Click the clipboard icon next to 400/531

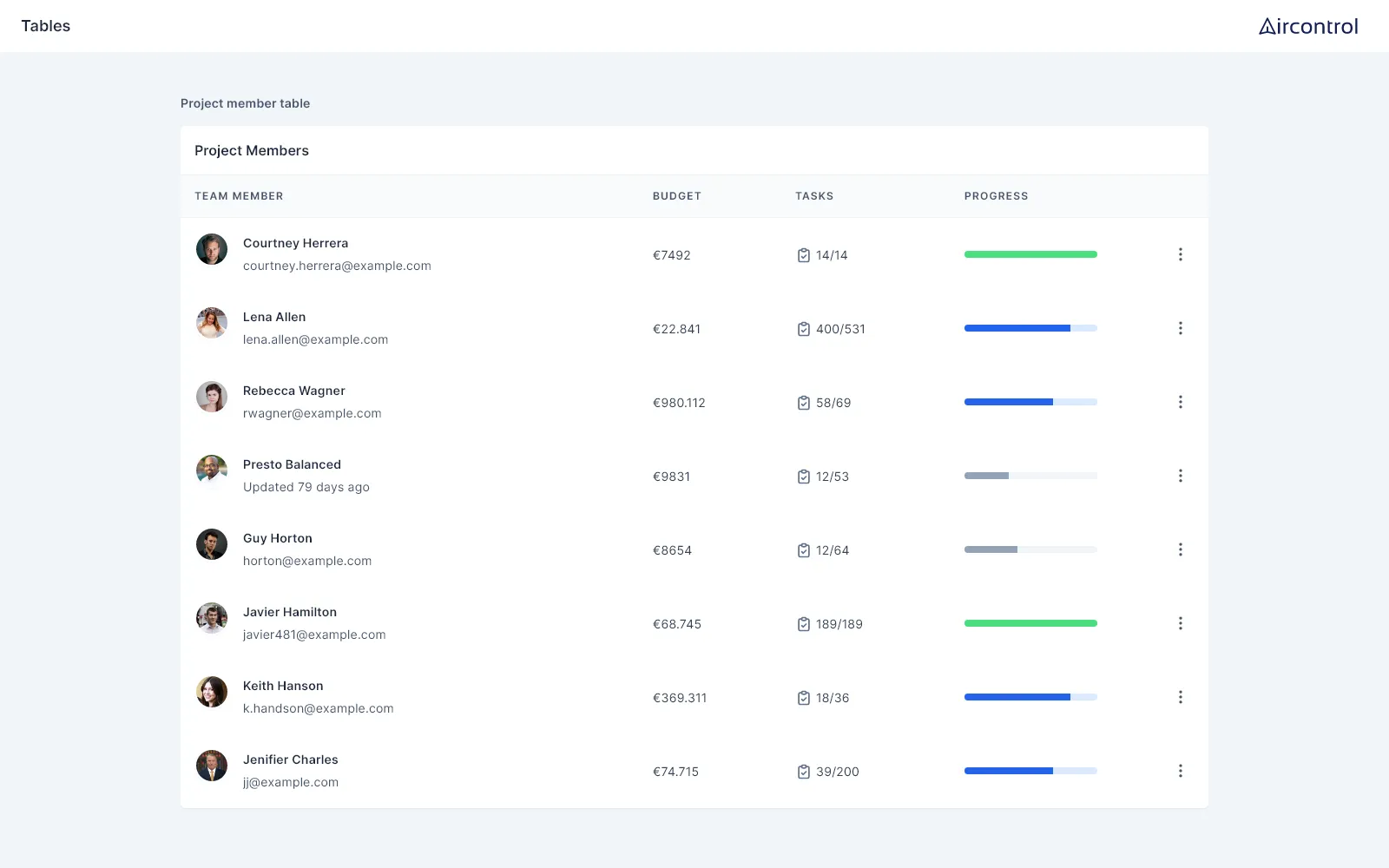[804, 329]
